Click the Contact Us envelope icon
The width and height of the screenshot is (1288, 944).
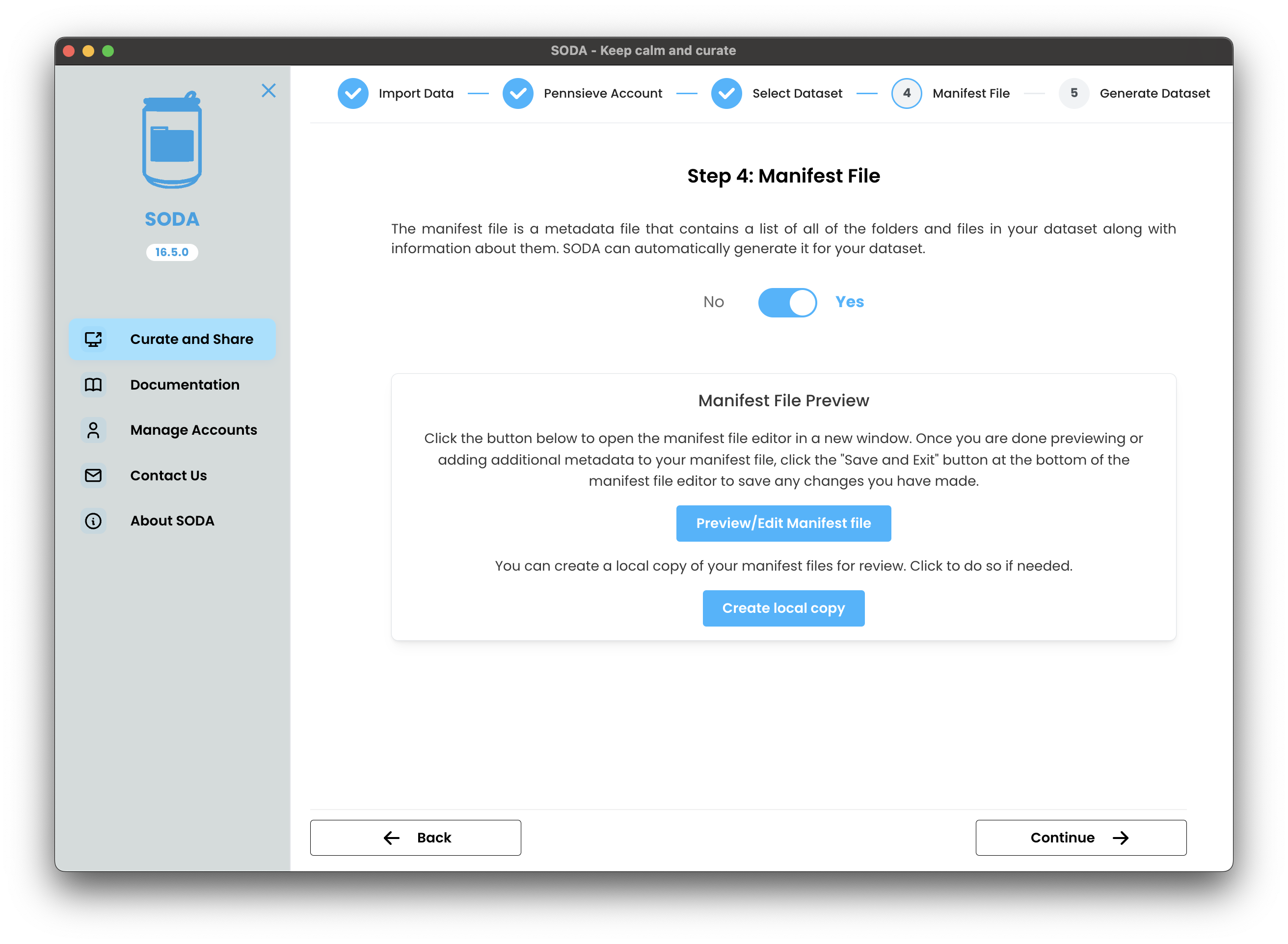(x=93, y=475)
